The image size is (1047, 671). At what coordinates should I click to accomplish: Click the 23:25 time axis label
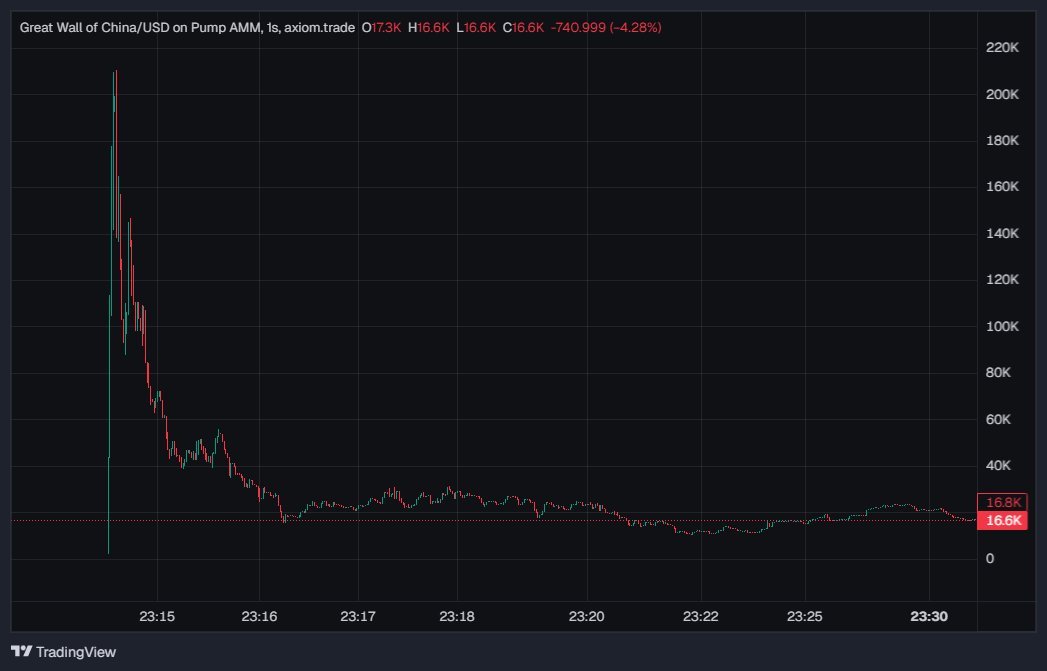(805, 616)
